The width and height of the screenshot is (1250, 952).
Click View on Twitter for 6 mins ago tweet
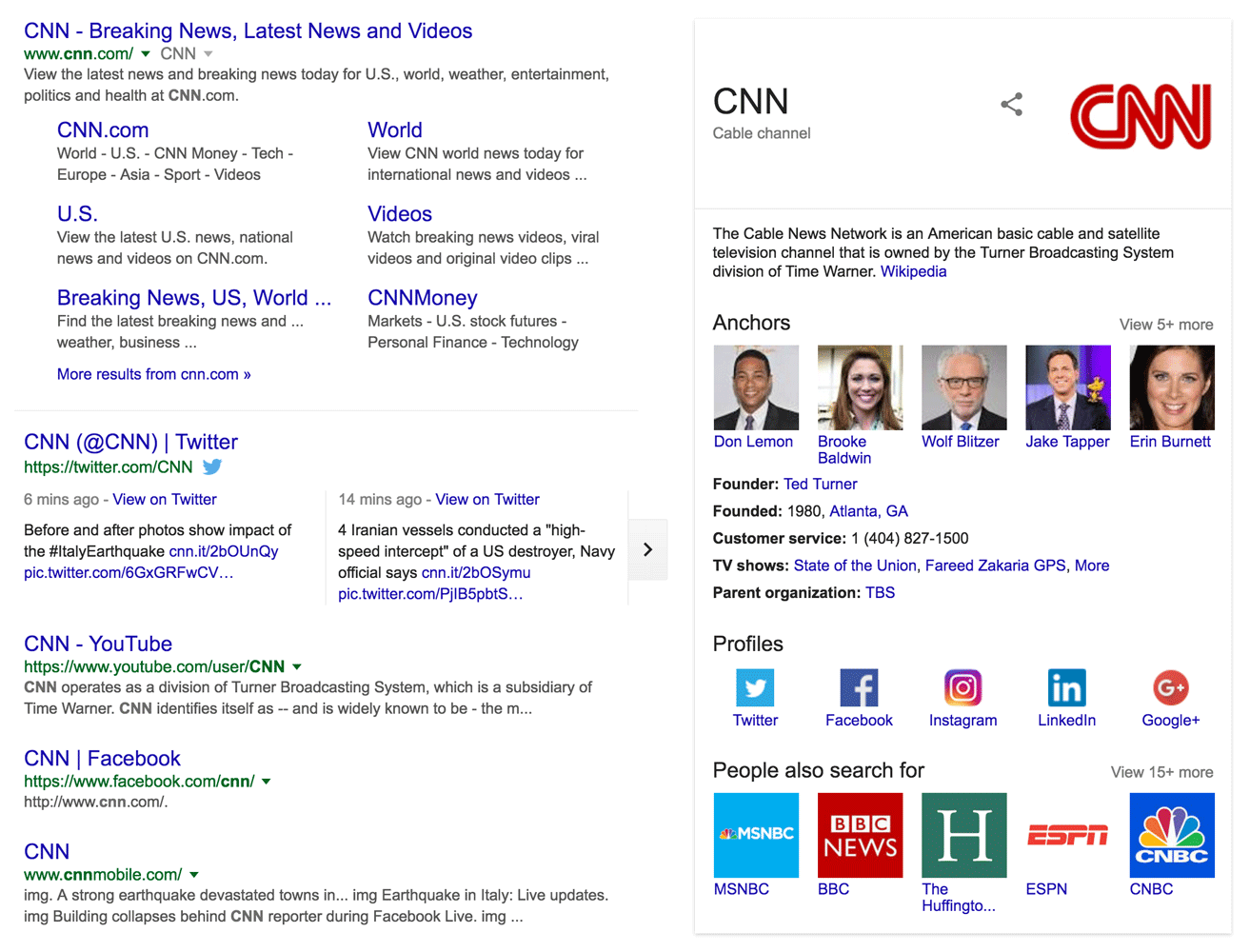click(x=165, y=500)
